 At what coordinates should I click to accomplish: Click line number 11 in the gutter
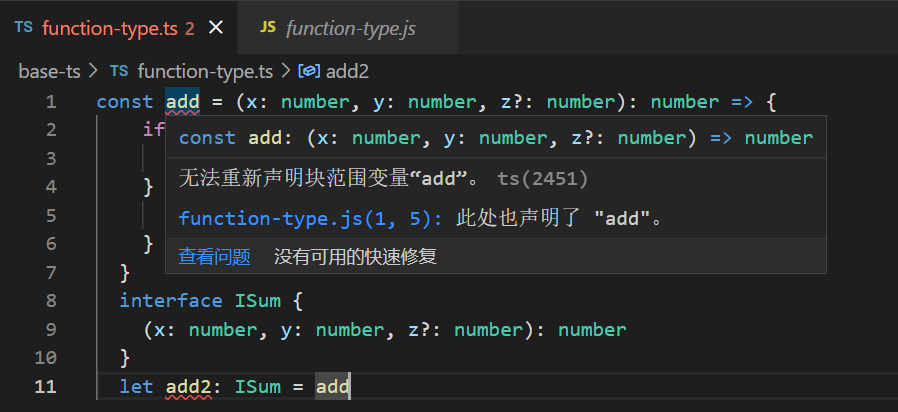click(46, 387)
